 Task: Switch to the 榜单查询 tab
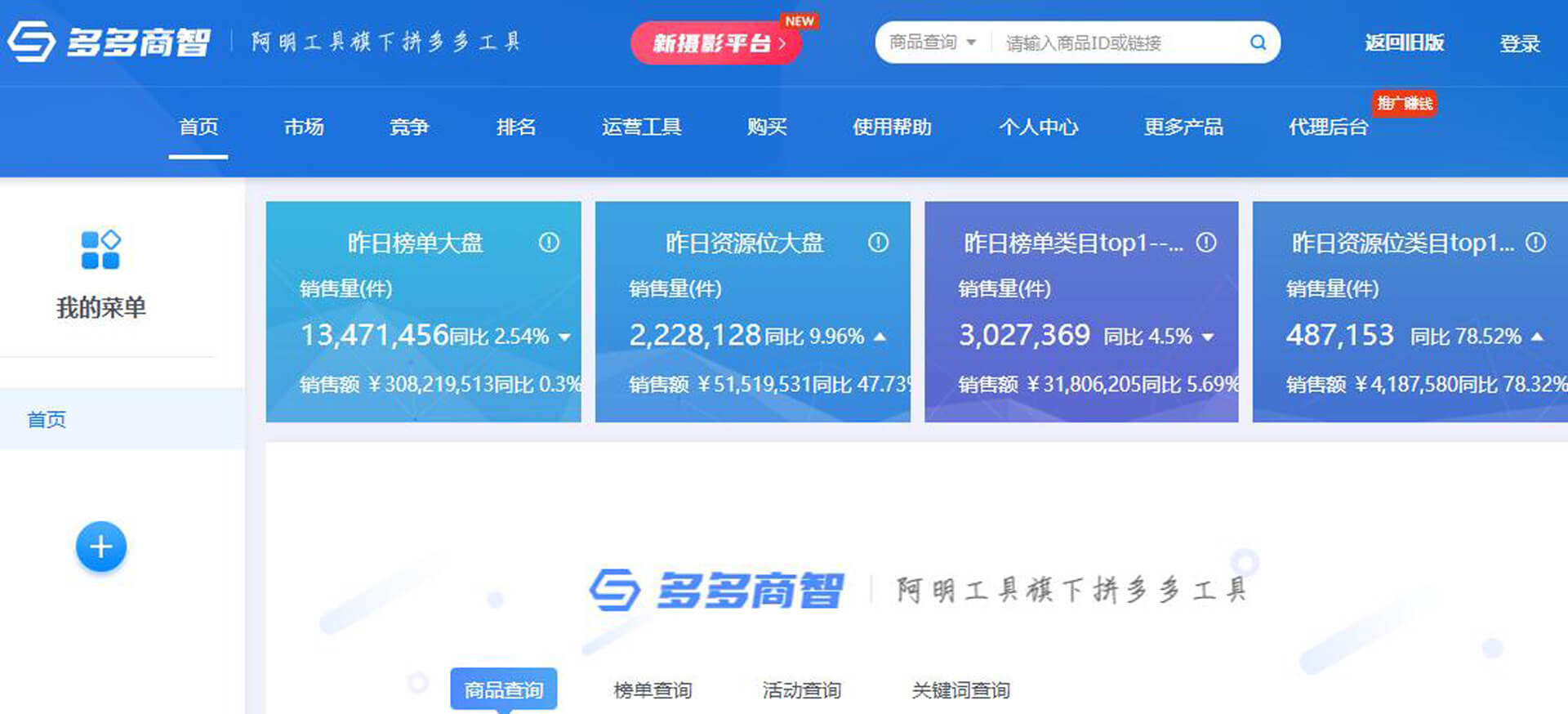pyautogui.click(x=653, y=690)
